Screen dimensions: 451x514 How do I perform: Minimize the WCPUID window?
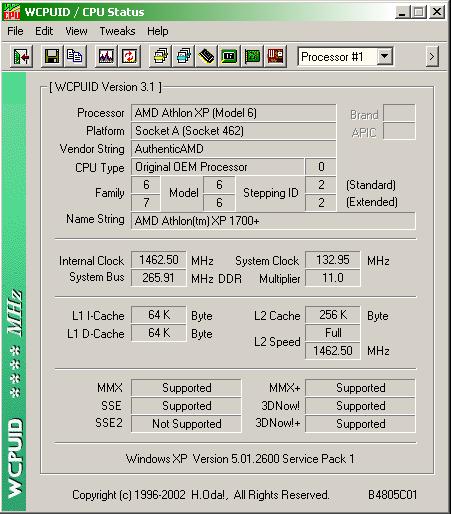click(x=403, y=12)
